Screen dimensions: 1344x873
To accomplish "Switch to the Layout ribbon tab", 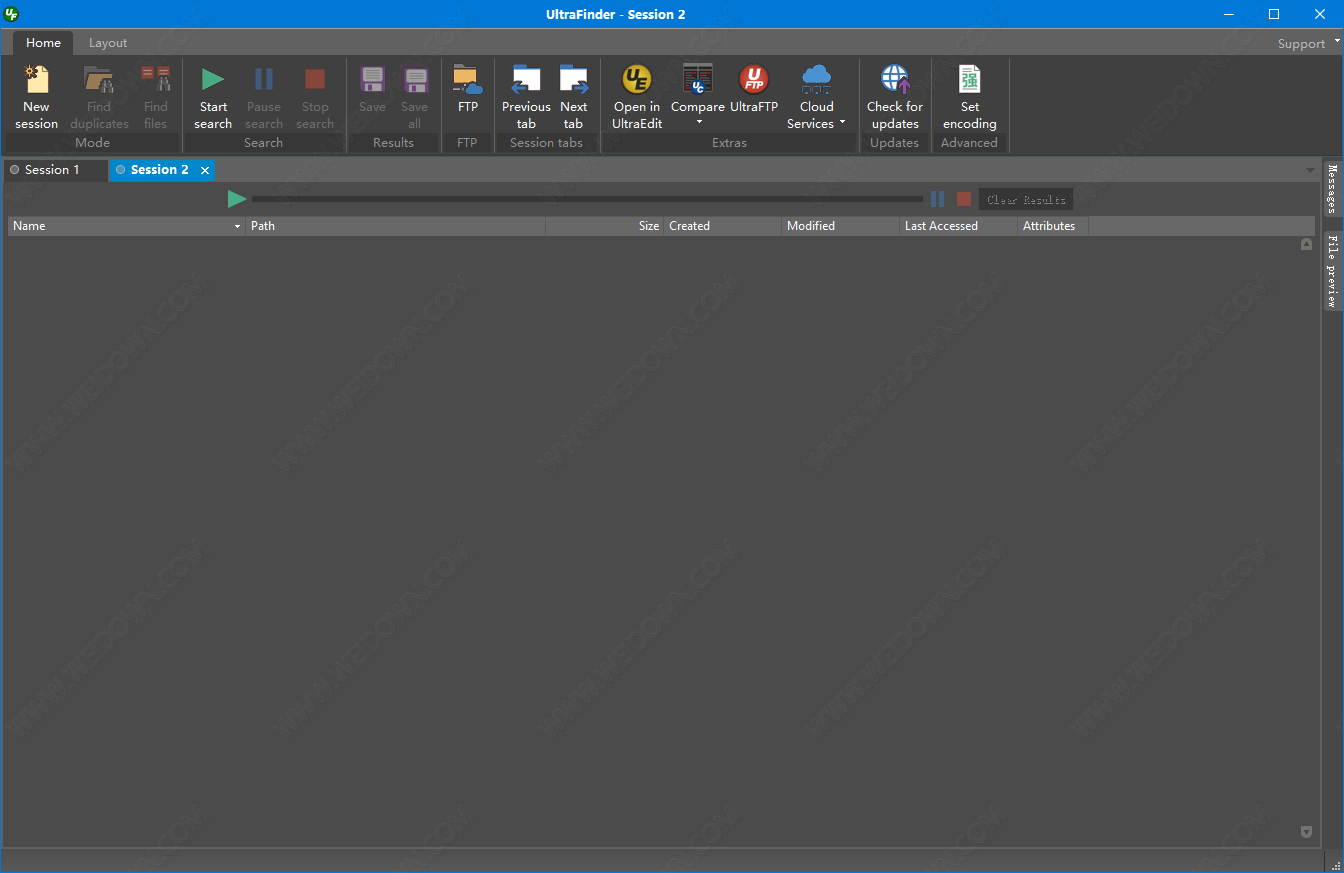I will point(108,43).
